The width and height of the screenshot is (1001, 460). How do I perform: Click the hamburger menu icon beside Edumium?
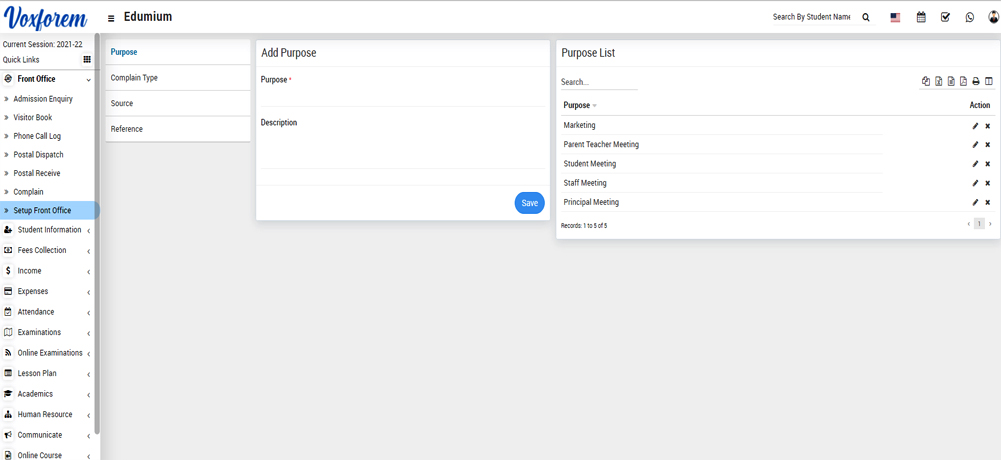tap(111, 18)
